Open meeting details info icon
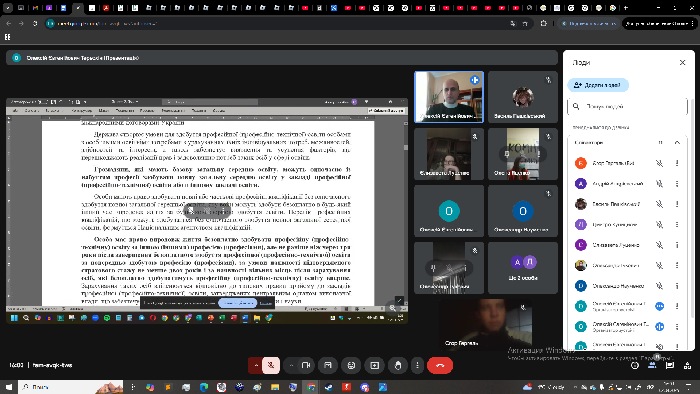This screenshot has height=394, width=700. click(x=635, y=365)
